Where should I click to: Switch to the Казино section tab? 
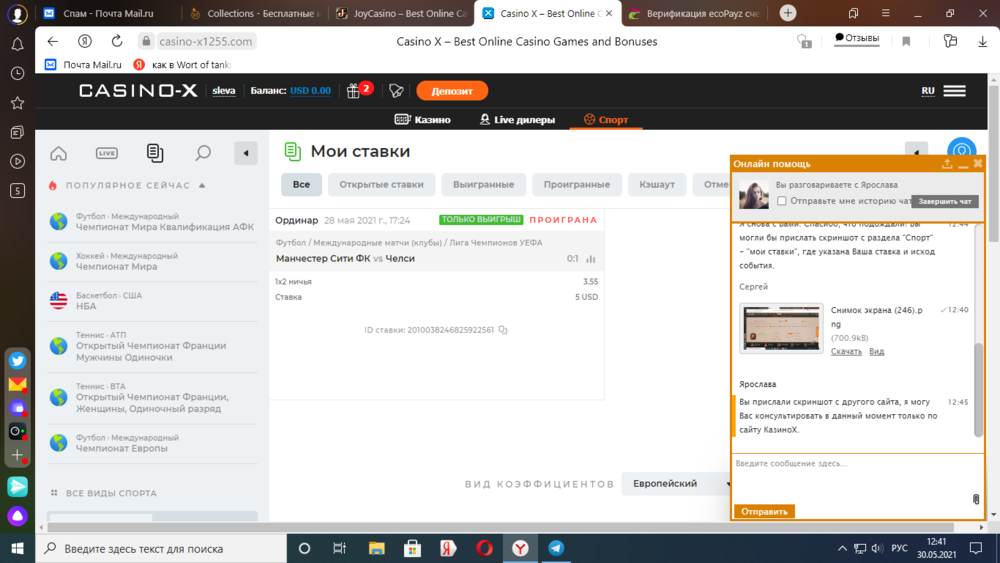(422, 119)
